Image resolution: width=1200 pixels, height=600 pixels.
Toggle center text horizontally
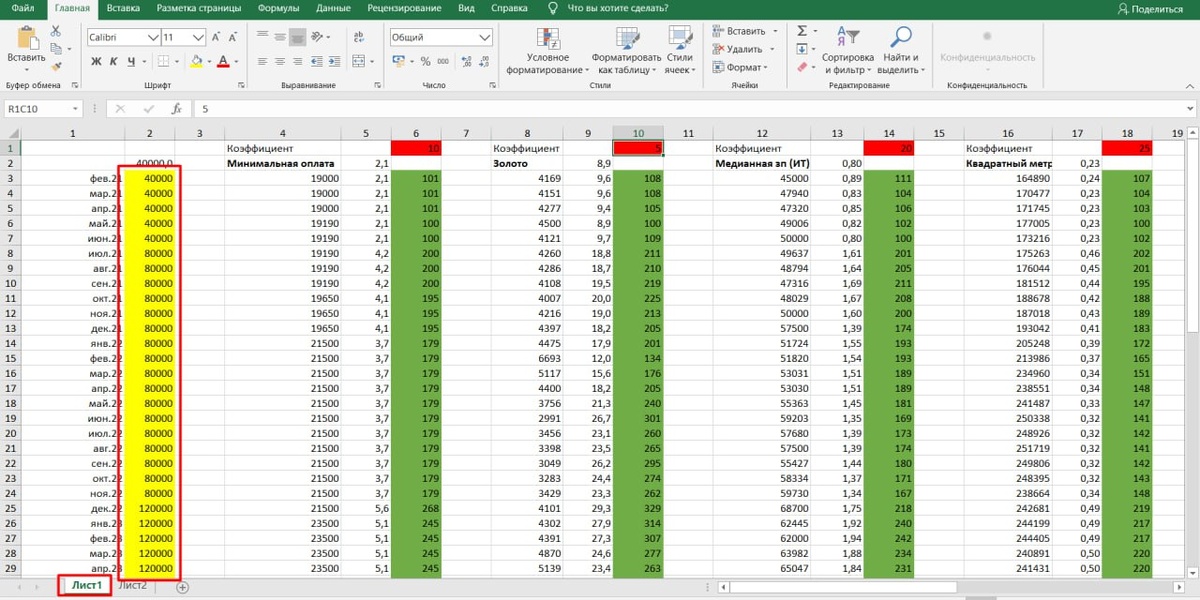click(281, 61)
